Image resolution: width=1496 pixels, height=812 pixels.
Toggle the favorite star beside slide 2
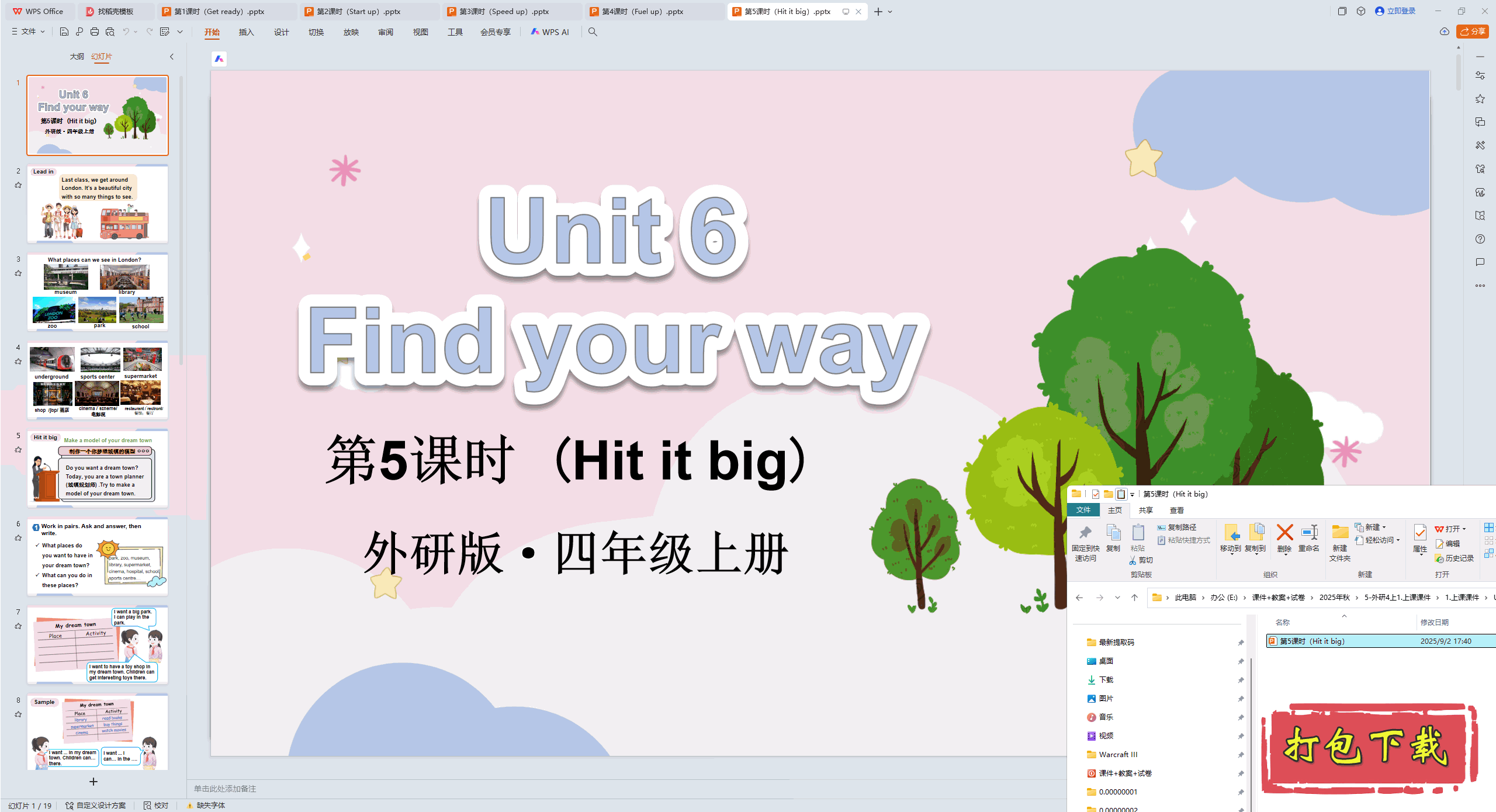point(18,185)
